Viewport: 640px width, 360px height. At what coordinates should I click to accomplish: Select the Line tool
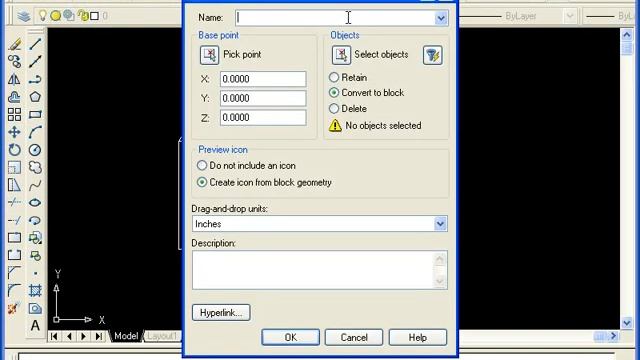coord(35,44)
